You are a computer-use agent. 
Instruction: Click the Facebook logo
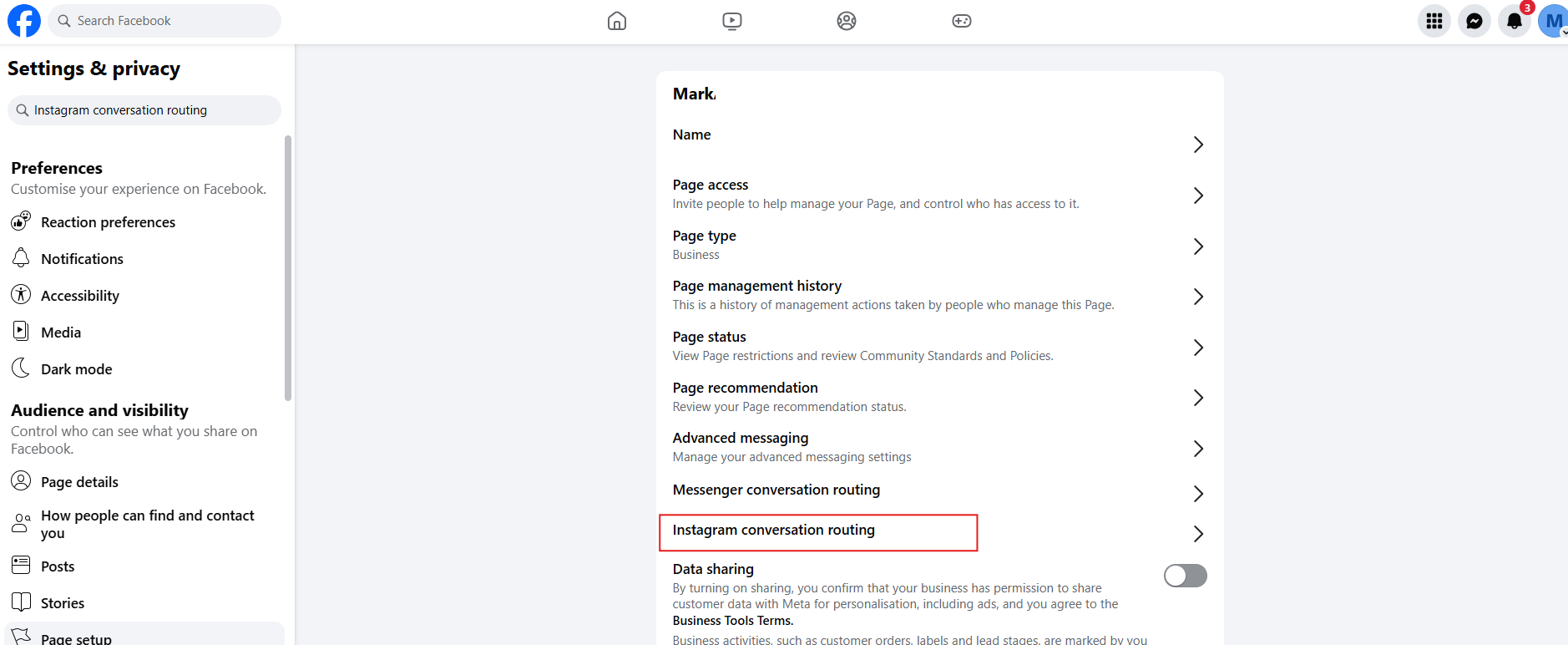(x=24, y=21)
